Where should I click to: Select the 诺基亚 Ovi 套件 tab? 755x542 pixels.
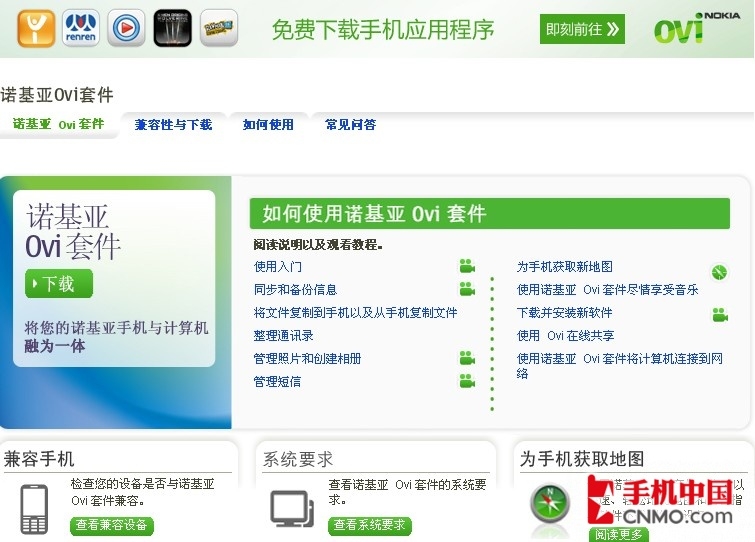pyautogui.click(x=58, y=124)
